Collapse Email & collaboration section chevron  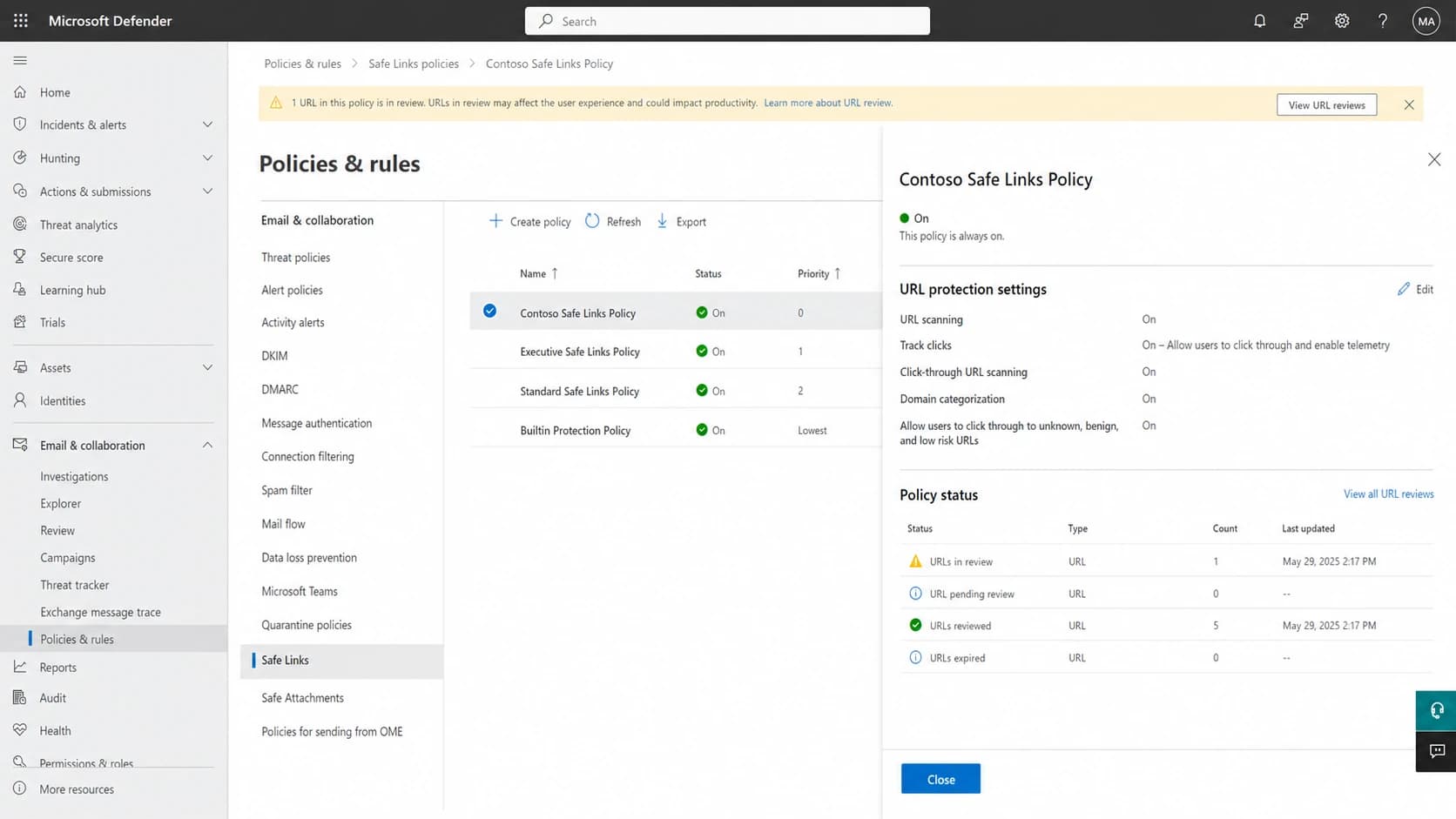207,445
